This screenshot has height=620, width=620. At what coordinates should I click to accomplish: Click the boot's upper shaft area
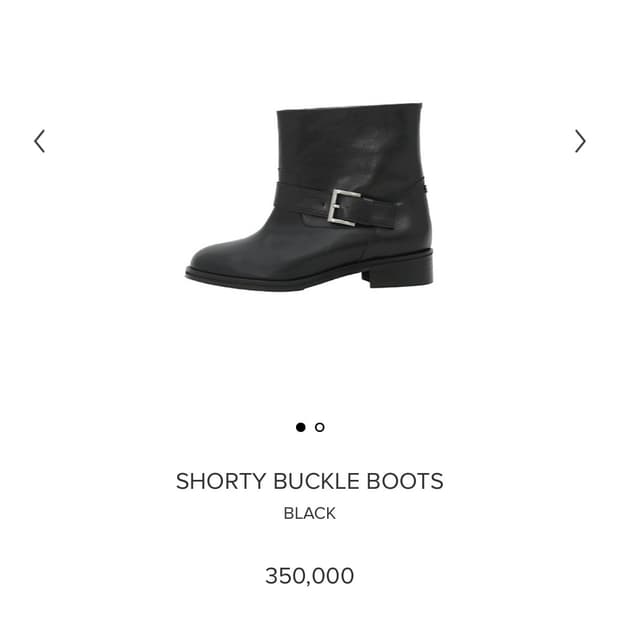pos(350,142)
